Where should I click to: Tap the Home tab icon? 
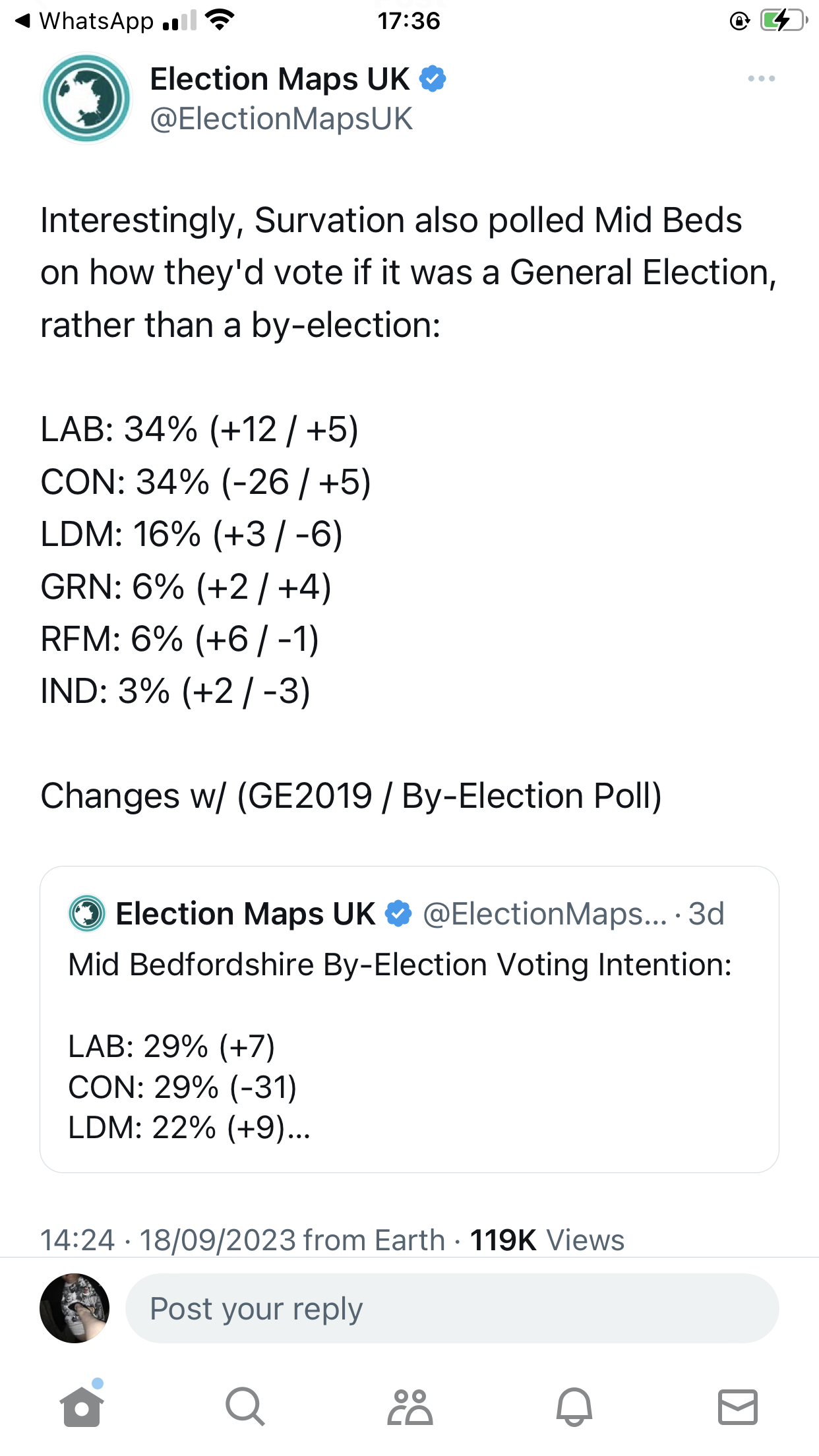[x=82, y=1407]
